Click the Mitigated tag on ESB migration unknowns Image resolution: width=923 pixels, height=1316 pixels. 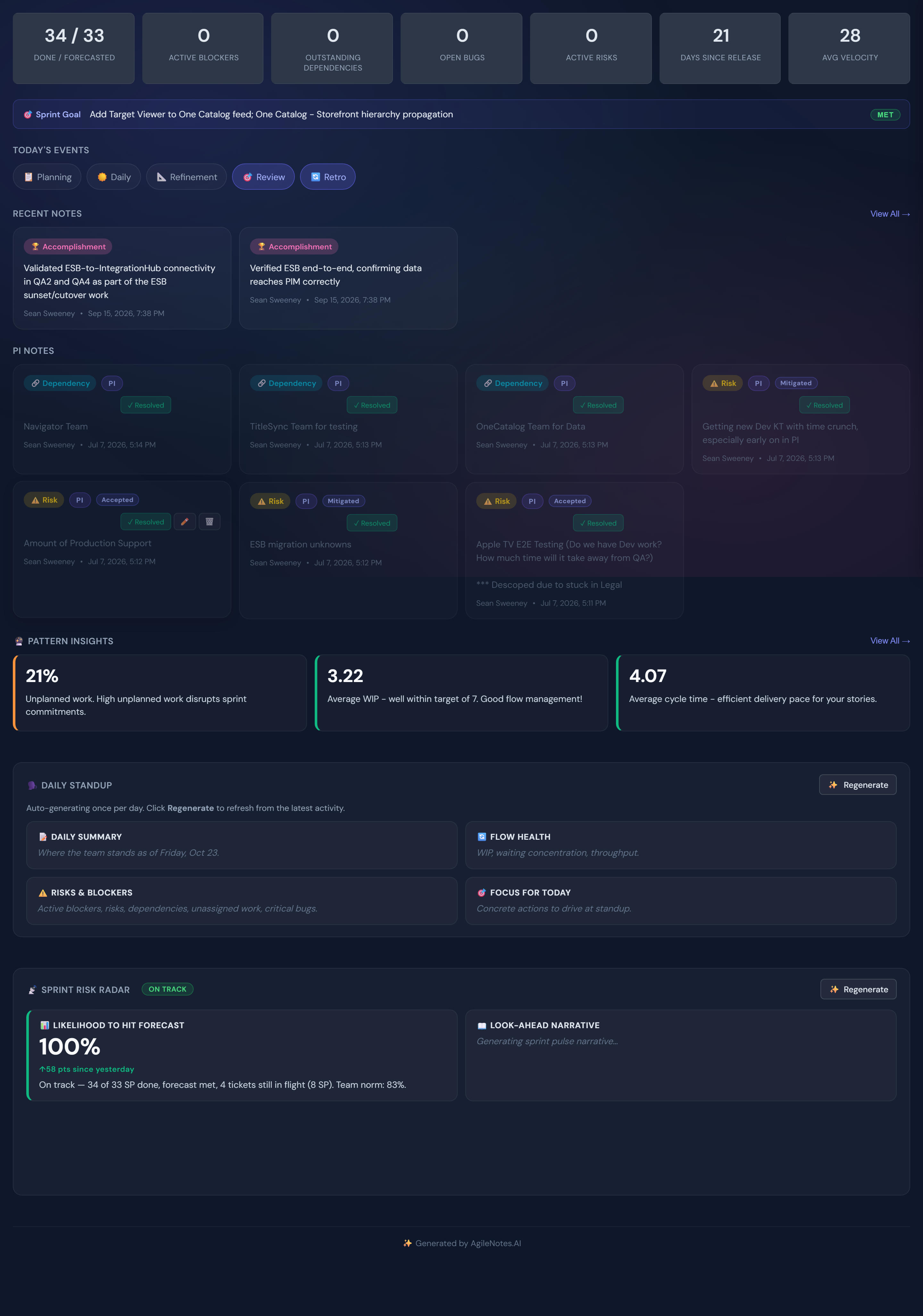[x=344, y=502]
